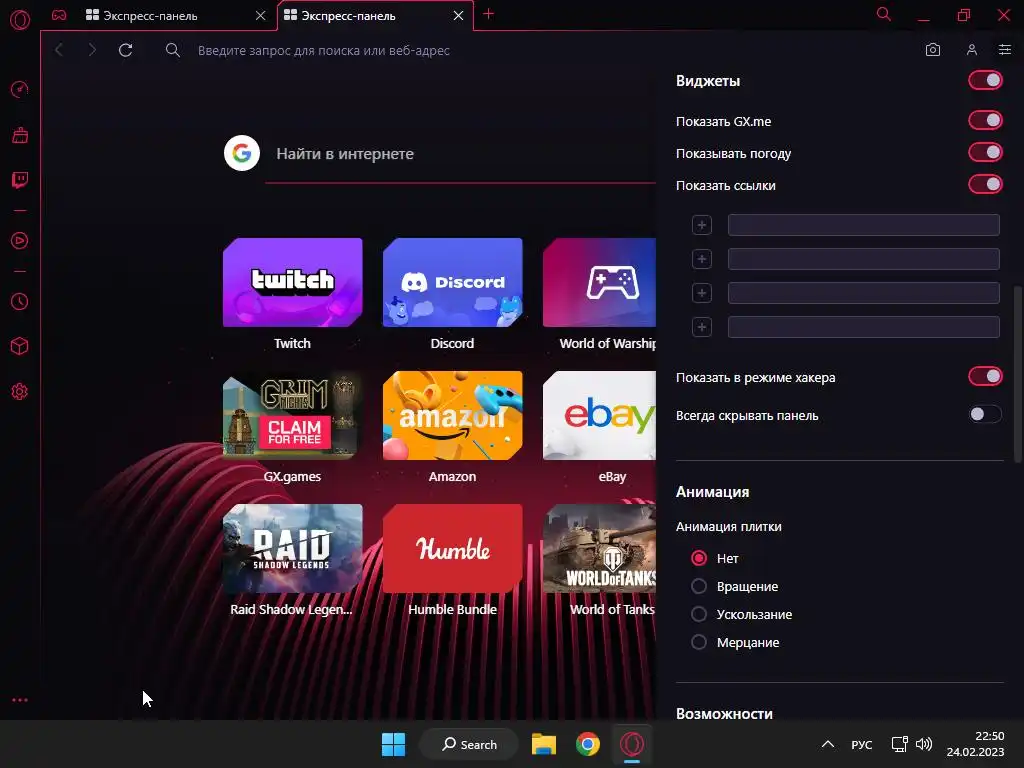Click the first link input field
Screen dimensions: 1024x768
(x=863, y=225)
